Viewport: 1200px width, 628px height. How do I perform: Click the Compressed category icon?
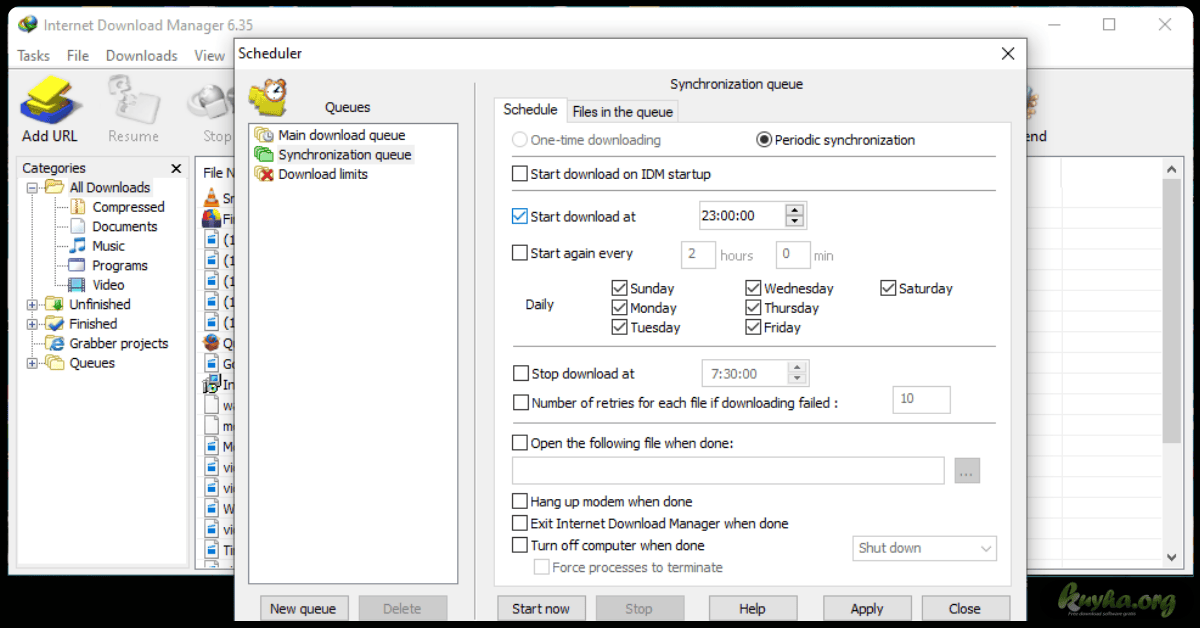(x=78, y=207)
